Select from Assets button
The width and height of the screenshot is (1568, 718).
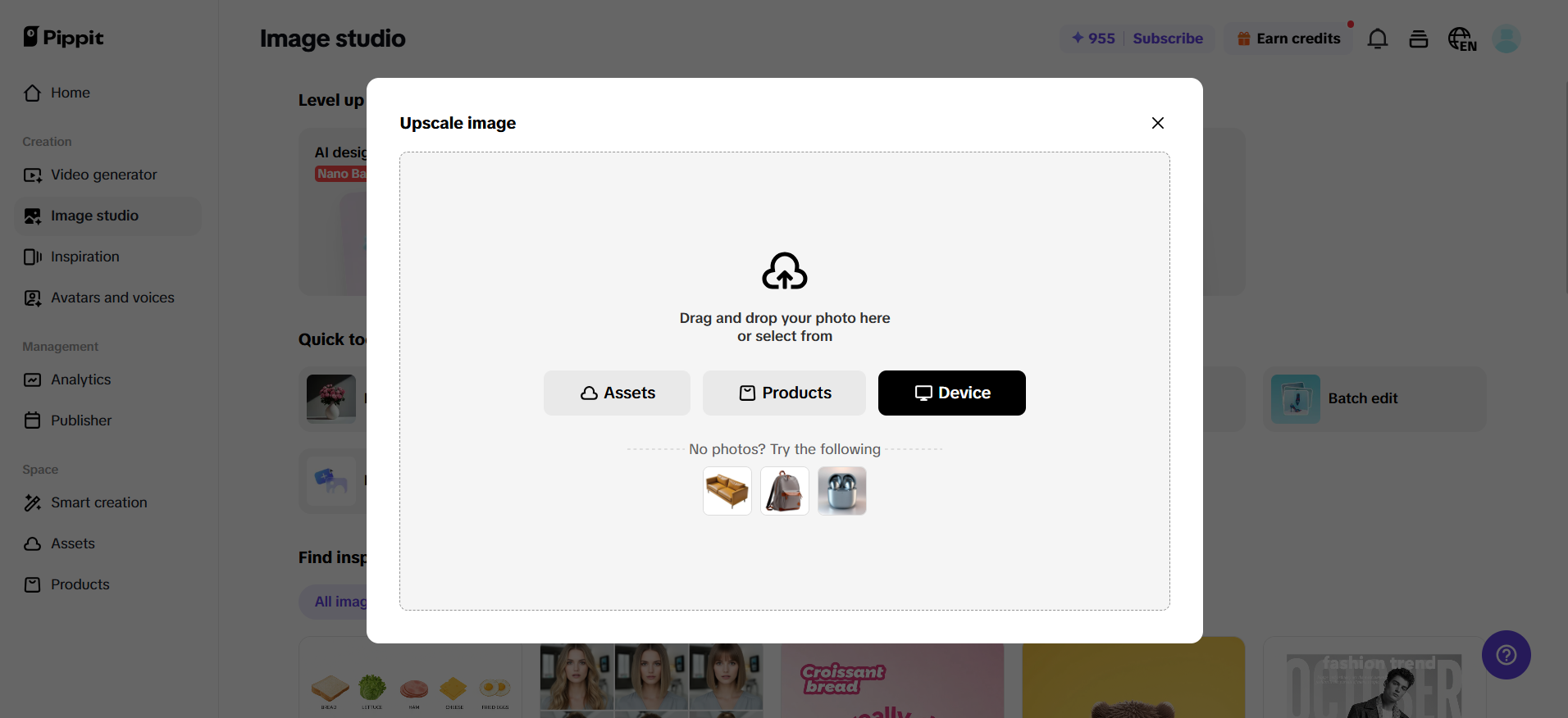617,393
